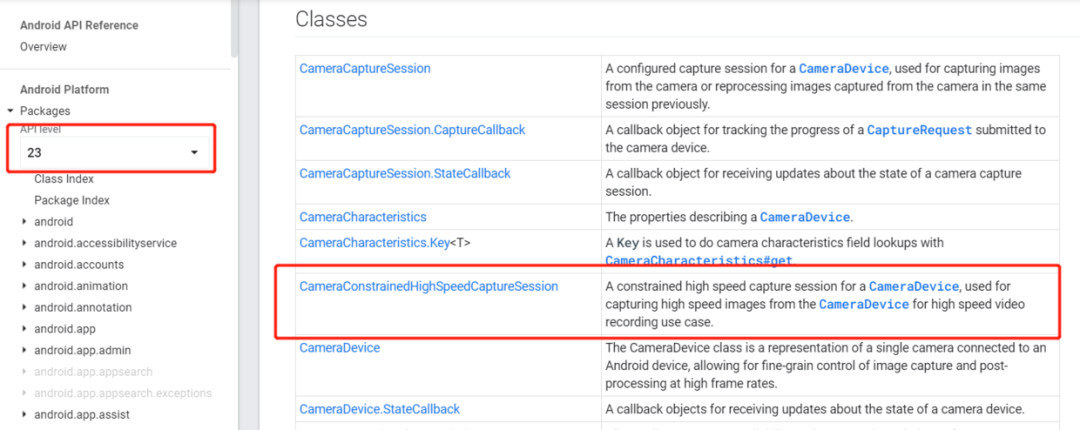The height and width of the screenshot is (430, 1080).
Task: Expand the android package arrow
Action: [x=25, y=222]
